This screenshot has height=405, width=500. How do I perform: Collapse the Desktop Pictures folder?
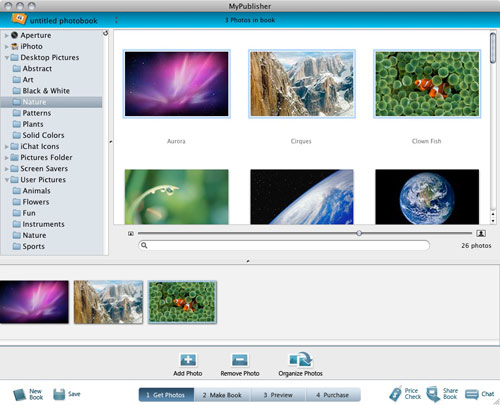click(6, 58)
